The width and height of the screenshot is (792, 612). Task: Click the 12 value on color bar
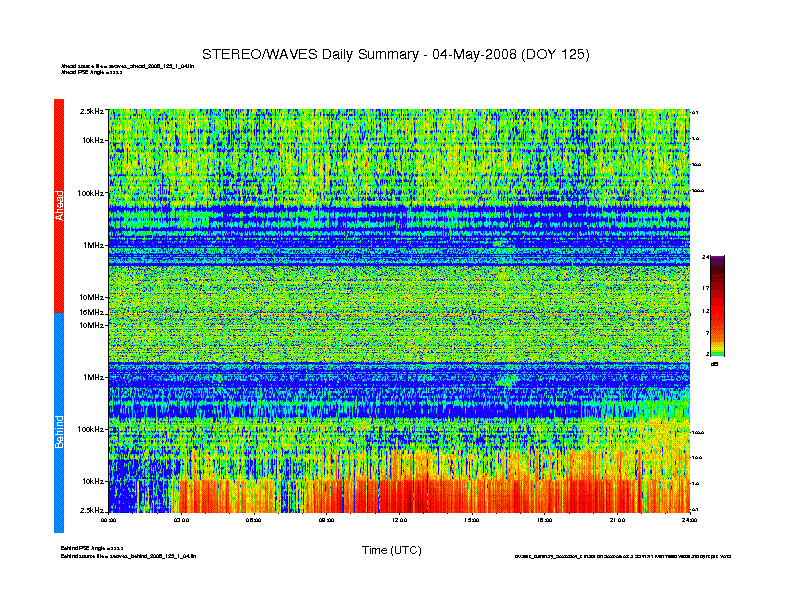[706, 312]
